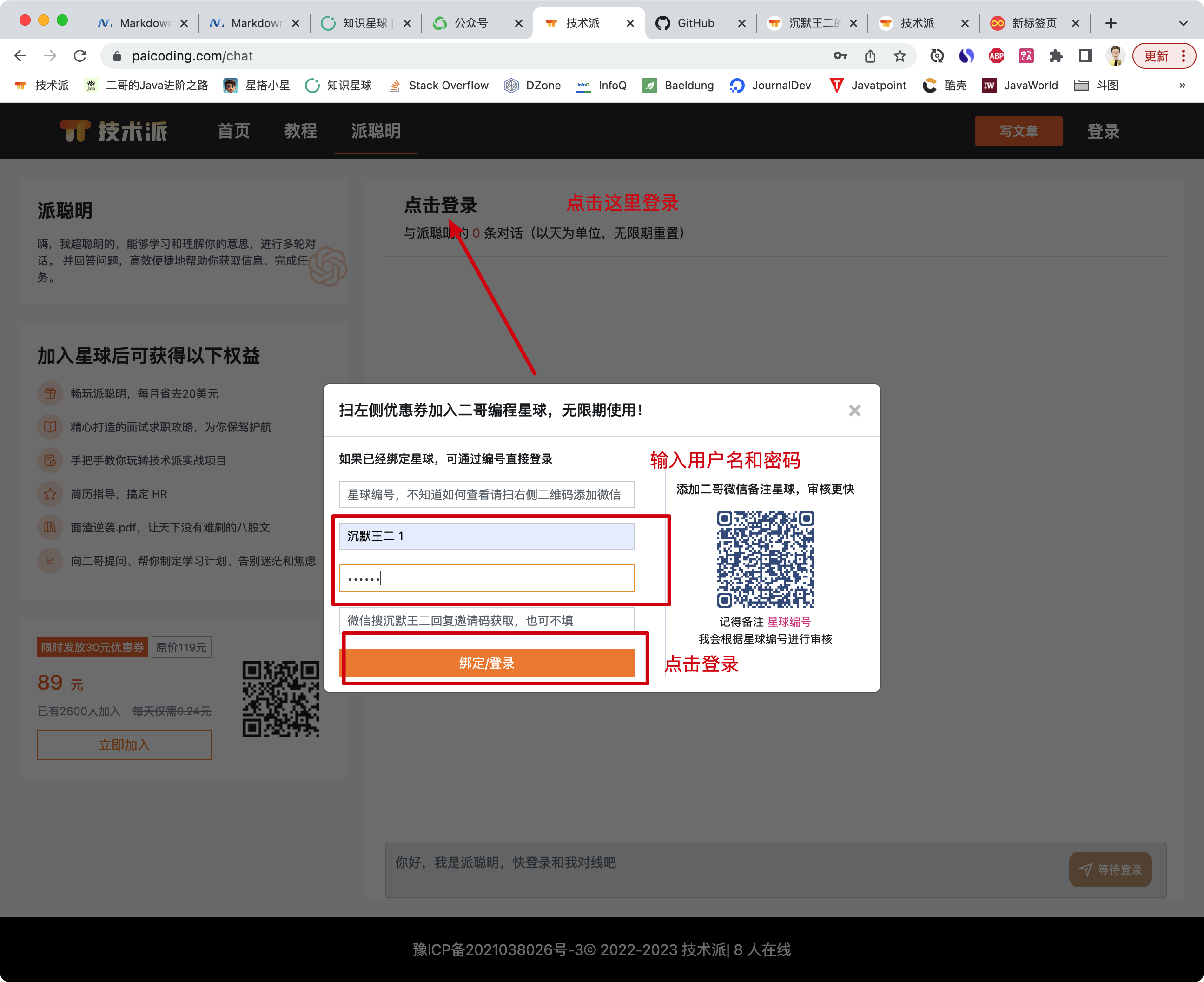Open the ABP adblock extension
This screenshot has height=982, width=1204.
pos(997,56)
